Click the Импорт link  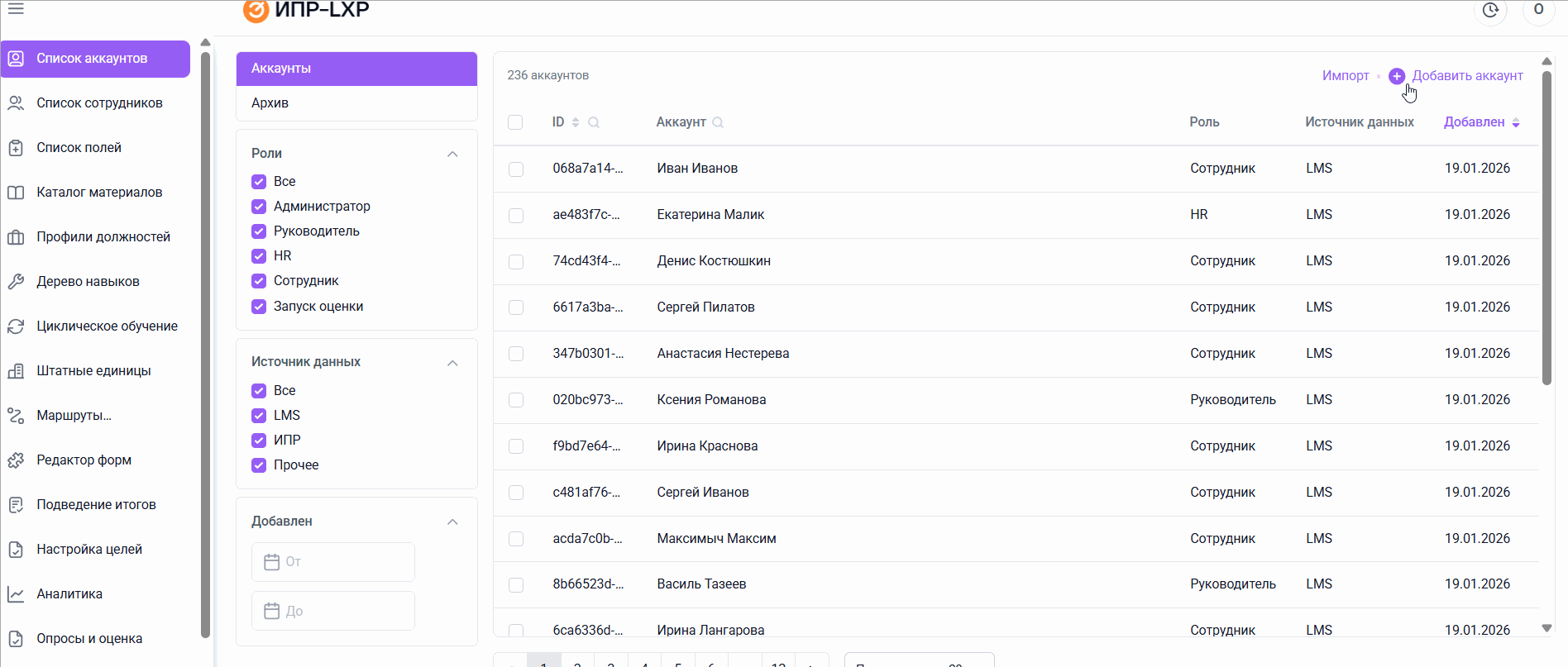tap(1346, 76)
